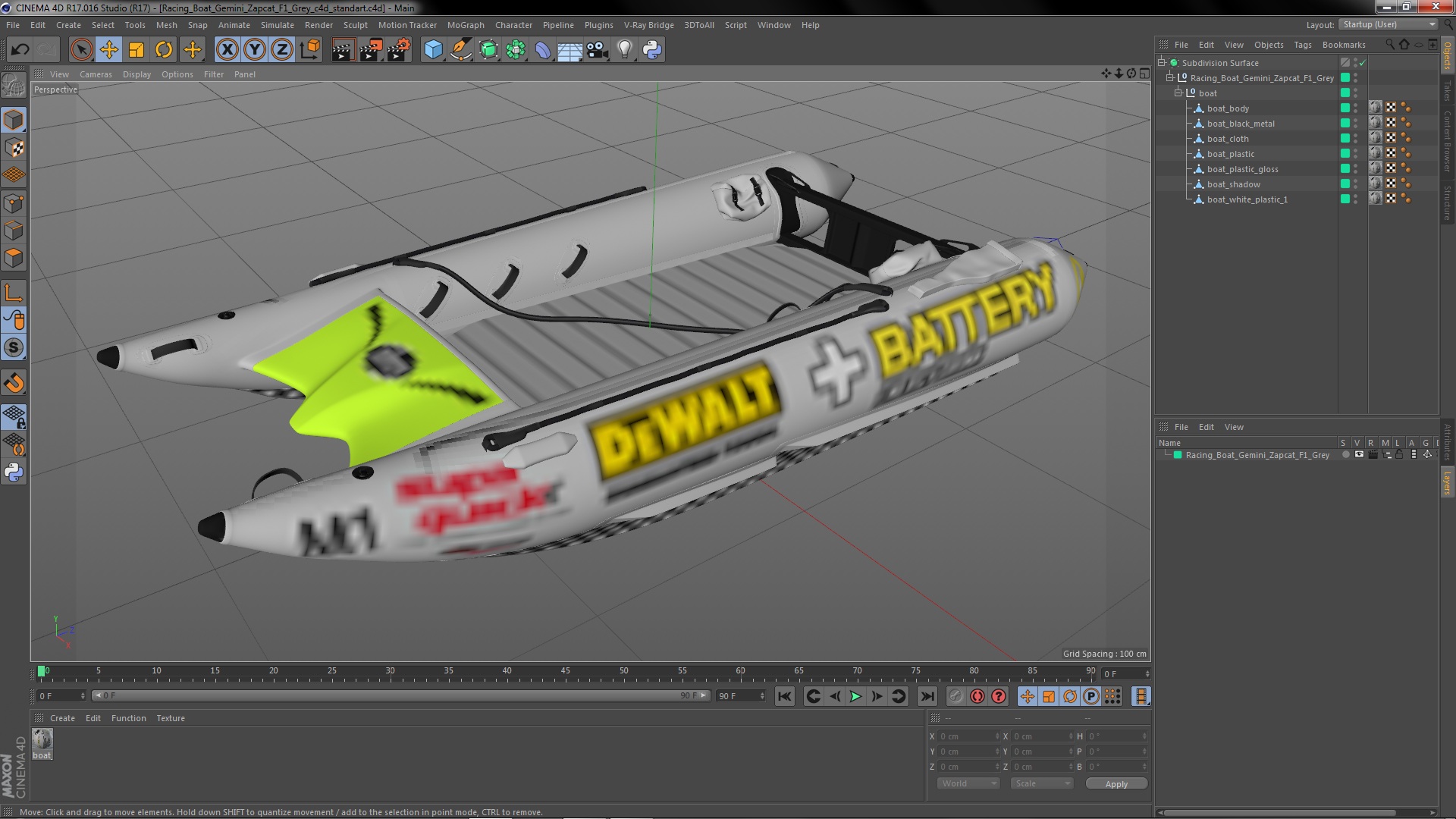Screen dimensions: 1456x819
Task: Render to Picture Viewer
Action: pyautogui.click(x=371, y=50)
